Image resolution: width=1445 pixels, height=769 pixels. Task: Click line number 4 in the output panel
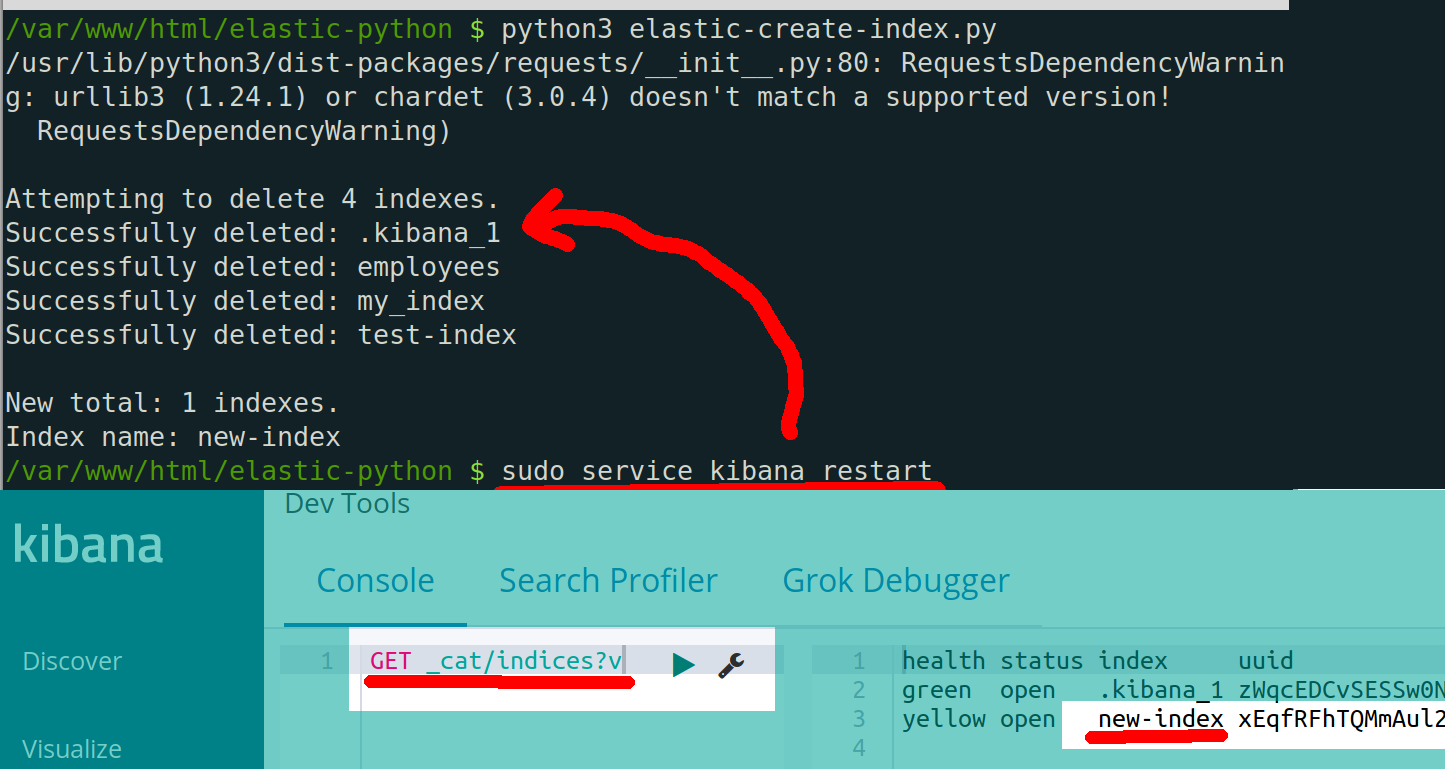(858, 747)
